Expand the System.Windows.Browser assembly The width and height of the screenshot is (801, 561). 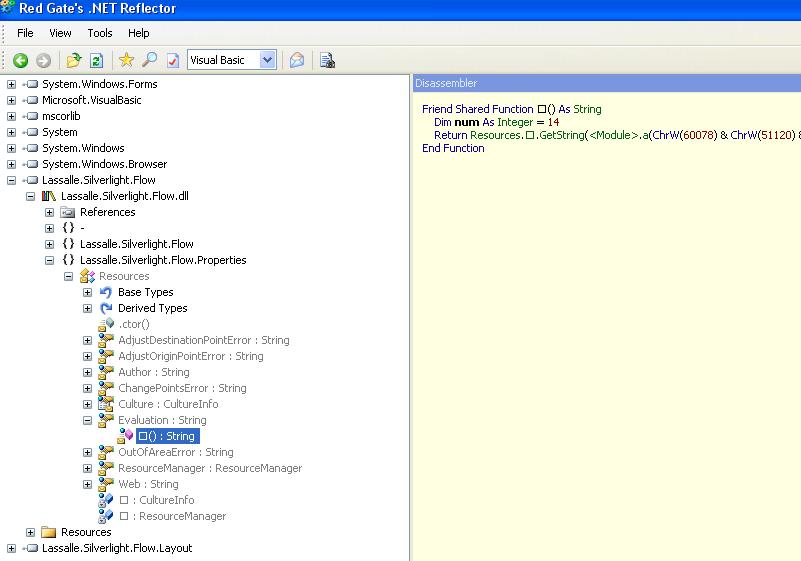point(11,165)
